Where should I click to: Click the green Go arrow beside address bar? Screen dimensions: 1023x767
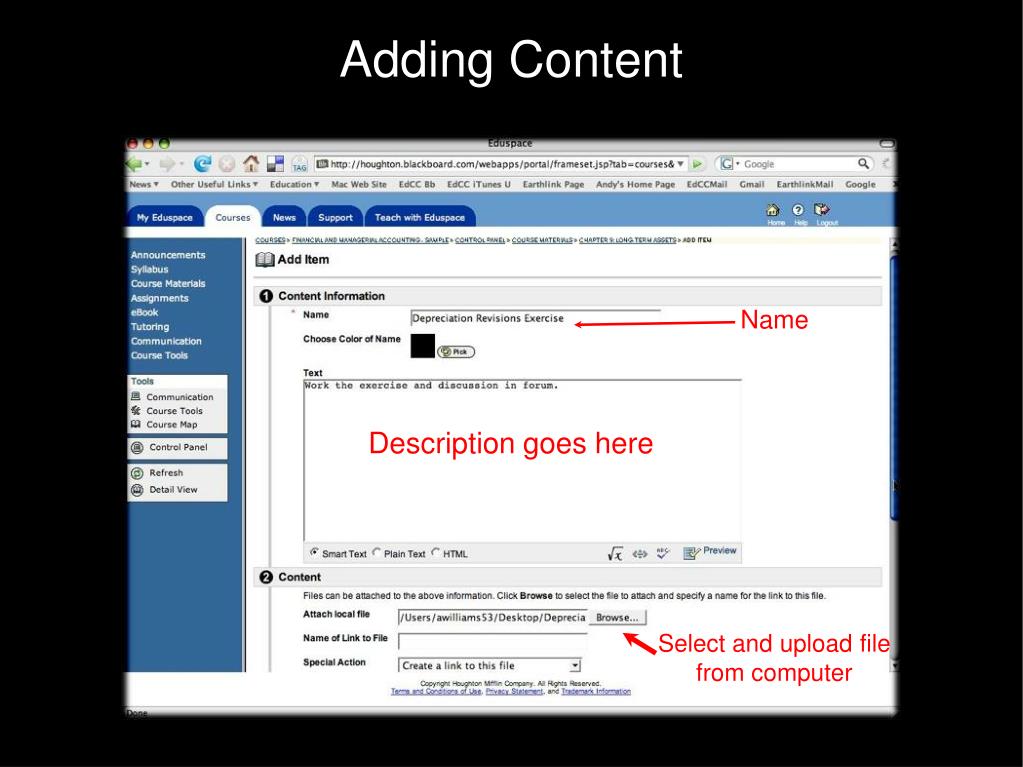(x=697, y=164)
